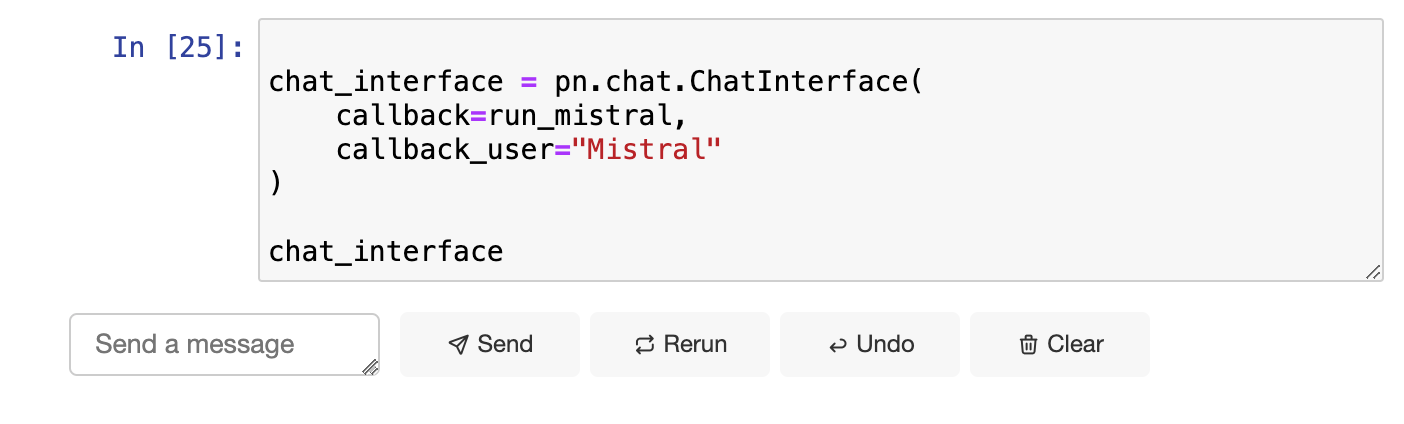Image resolution: width=1404 pixels, height=424 pixels.
Task: Click the chat_interface variable on the first code line
Action: pyautogui.click(x=386, y=81)
